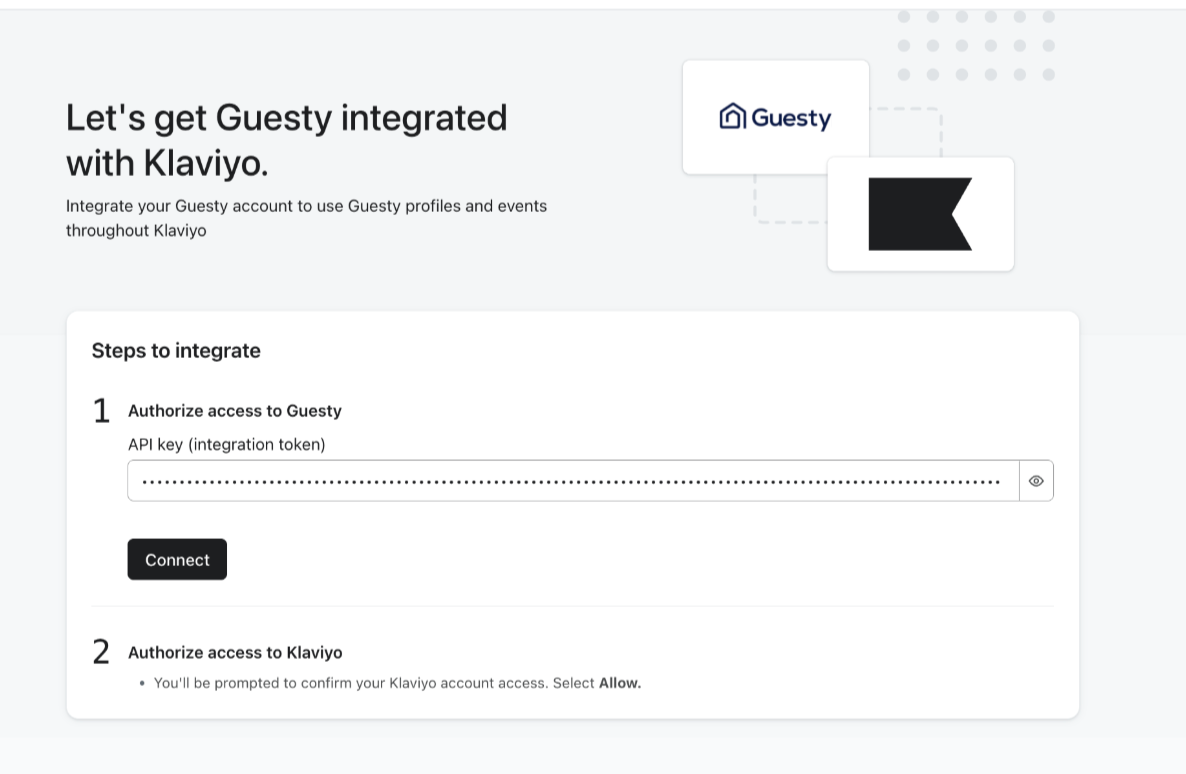
Task: Click the bold "Allow." text
Action: point(620,683)
